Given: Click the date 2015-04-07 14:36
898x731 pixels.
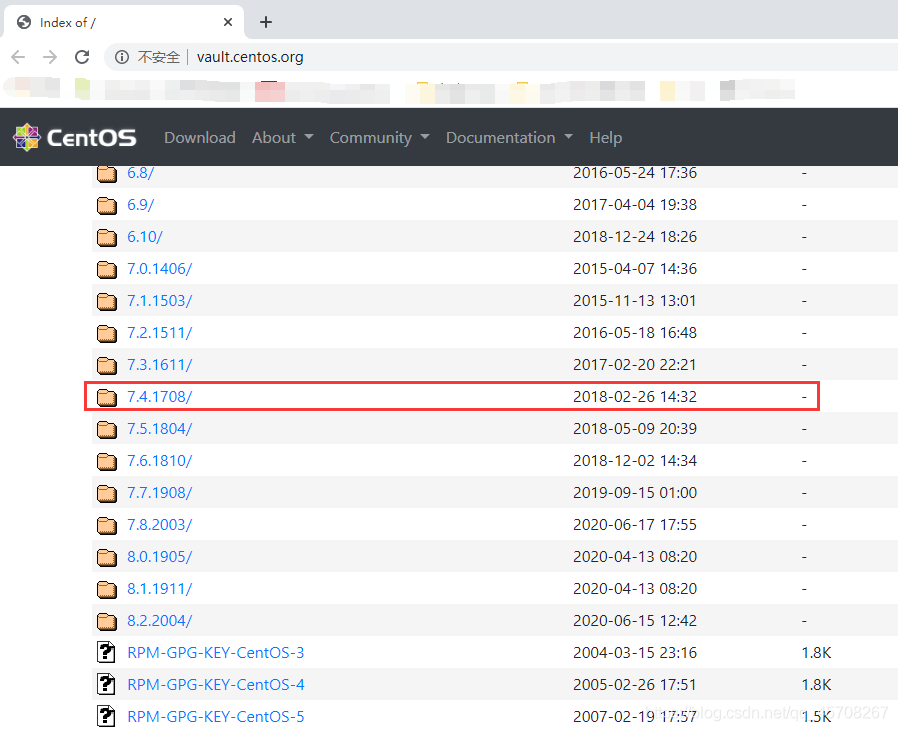Looking at the screenshot, I should coord(635,269).
